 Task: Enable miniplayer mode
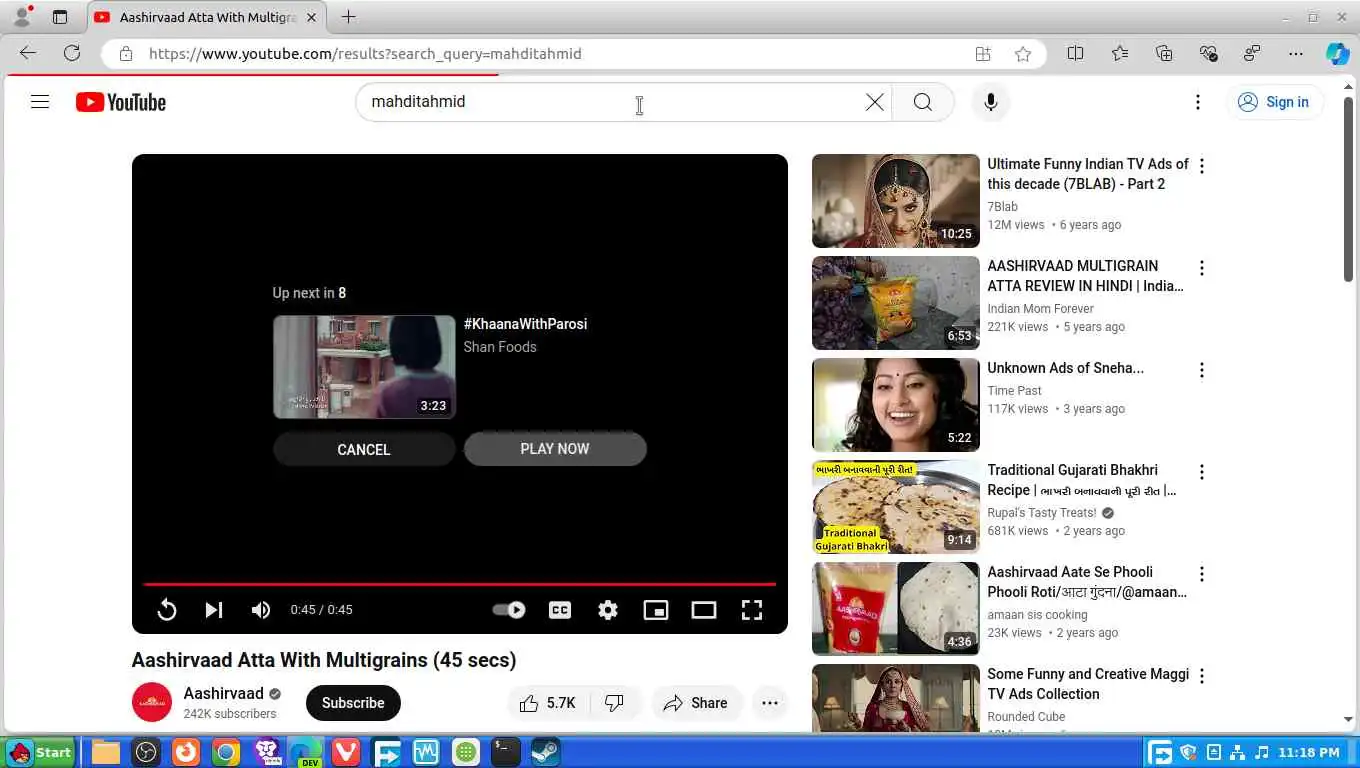[656, 610]
